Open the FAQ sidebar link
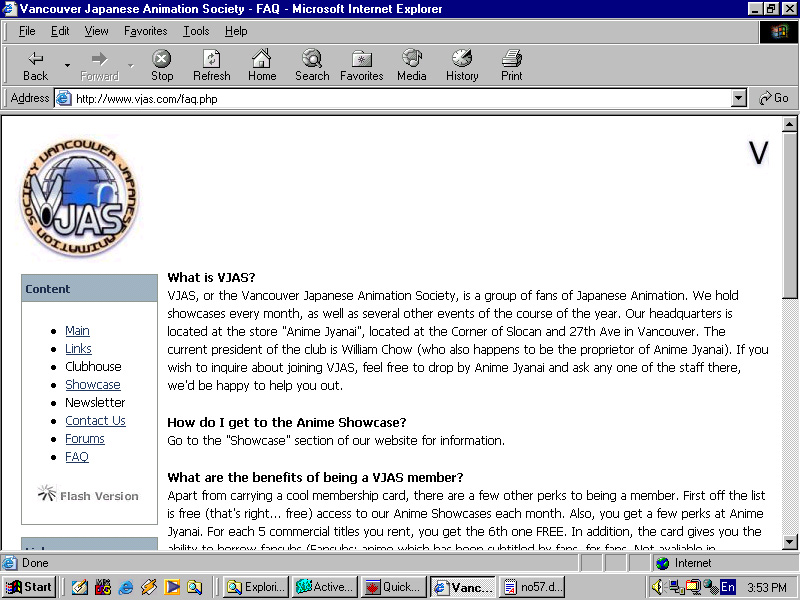Screen dimensions: 800x600 [77, 457]
